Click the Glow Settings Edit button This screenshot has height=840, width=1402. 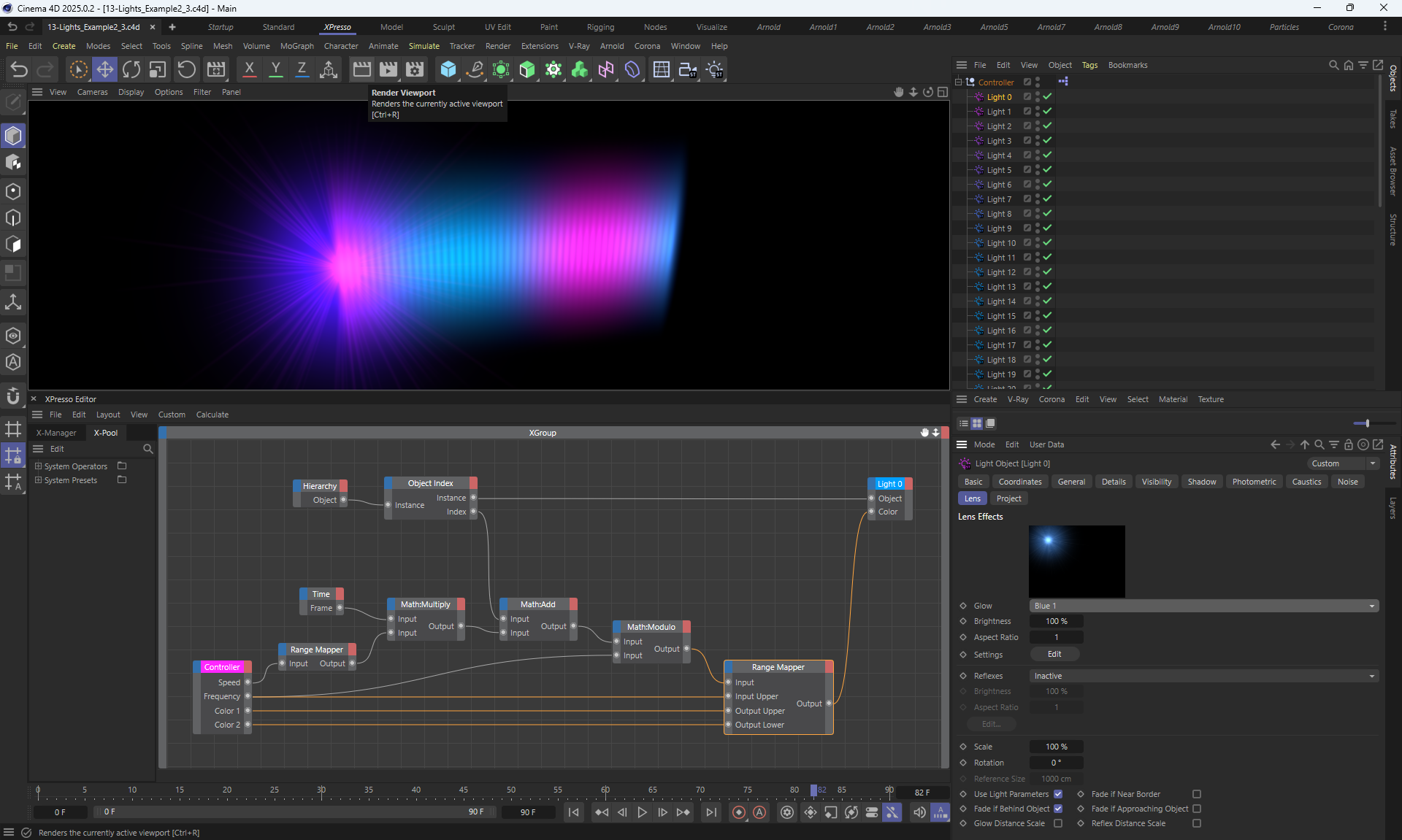tap(1054, 654)
